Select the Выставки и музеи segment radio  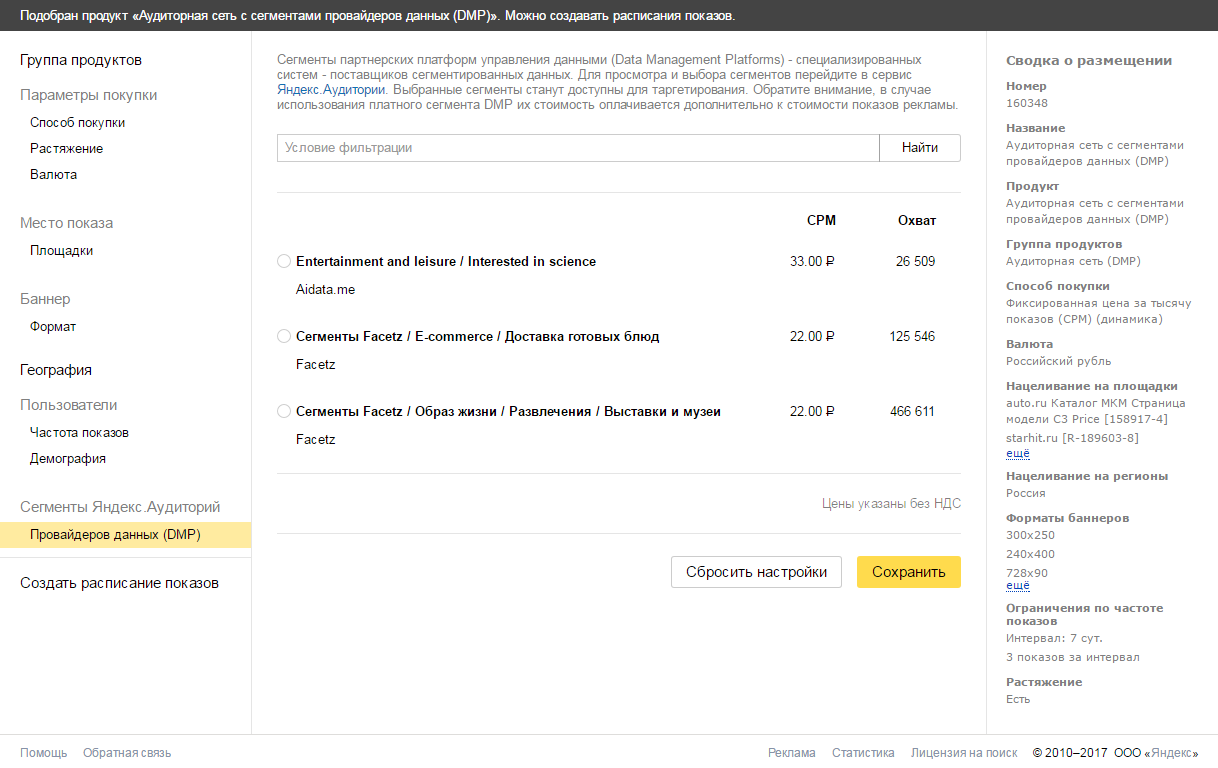(284, 412)
